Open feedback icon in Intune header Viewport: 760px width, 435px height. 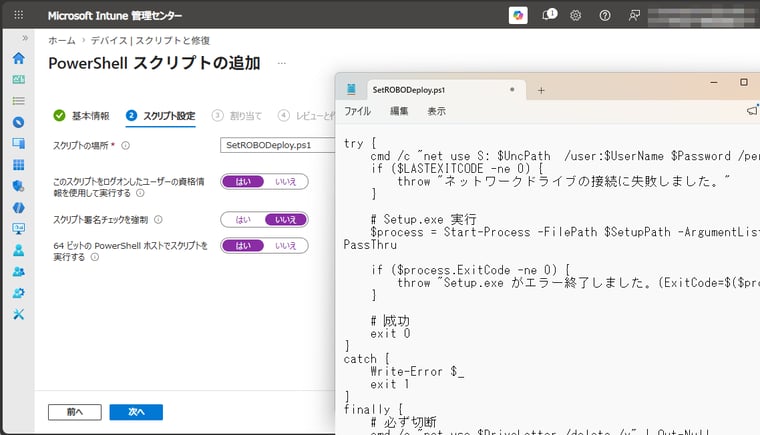(x=634, y=16)
